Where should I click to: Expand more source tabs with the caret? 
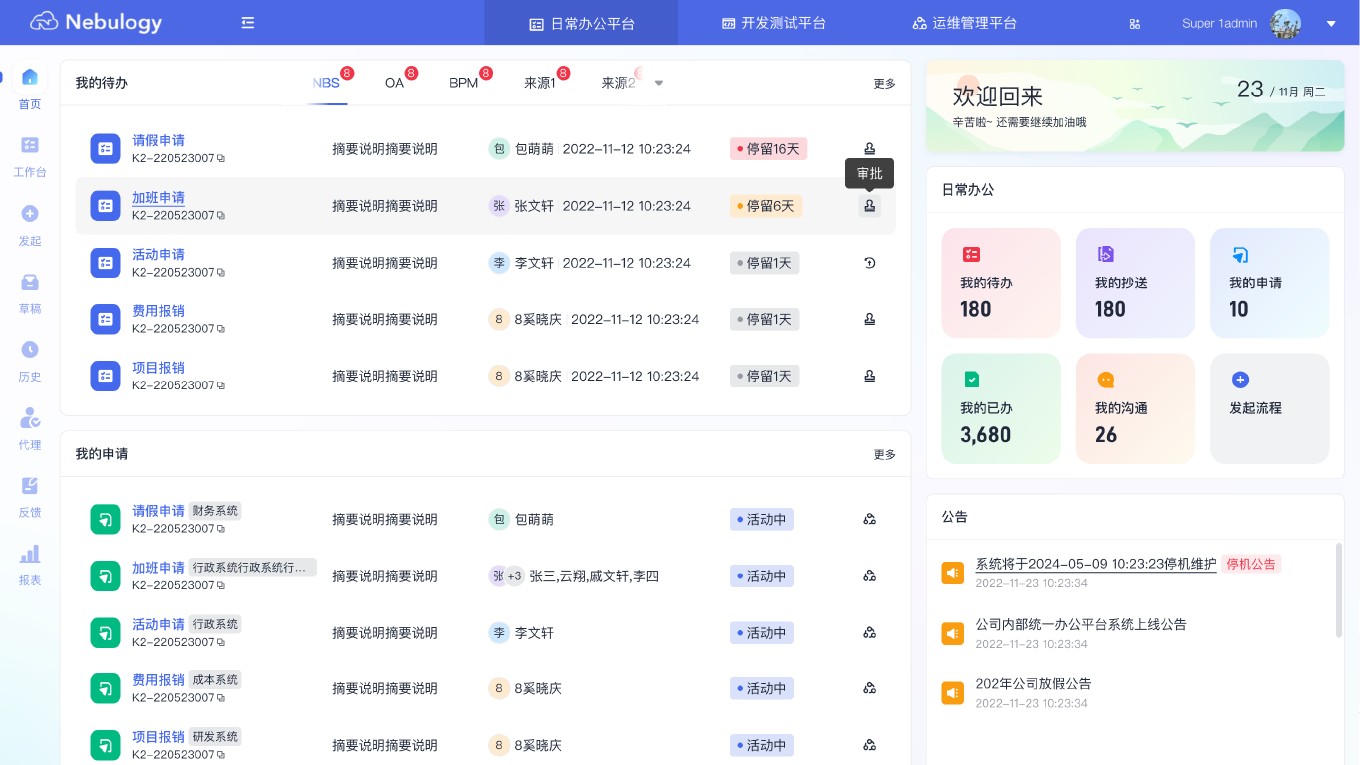tap(659, 83)
